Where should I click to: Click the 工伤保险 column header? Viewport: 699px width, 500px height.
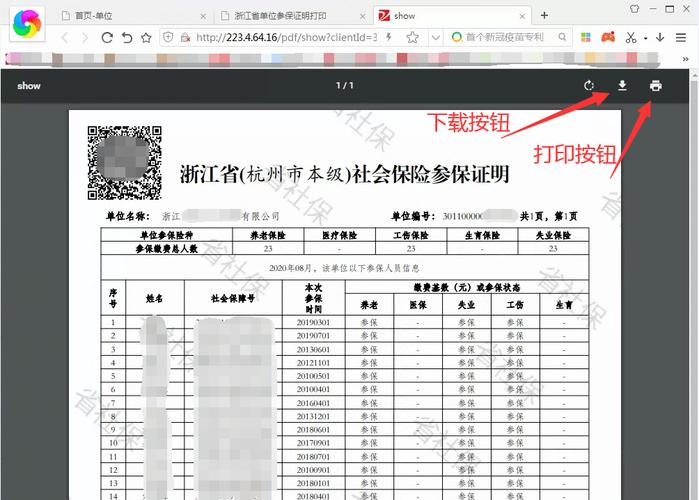(x=411, y=235)
